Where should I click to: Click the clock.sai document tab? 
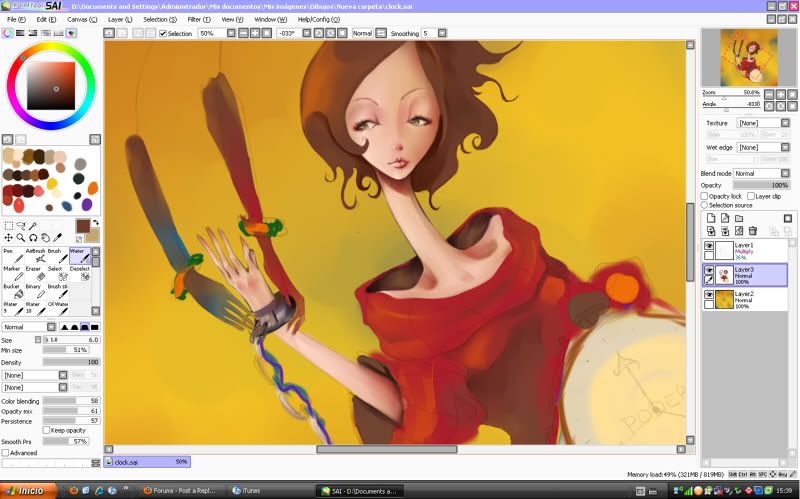pyautogui.click(x=147, y=462)
